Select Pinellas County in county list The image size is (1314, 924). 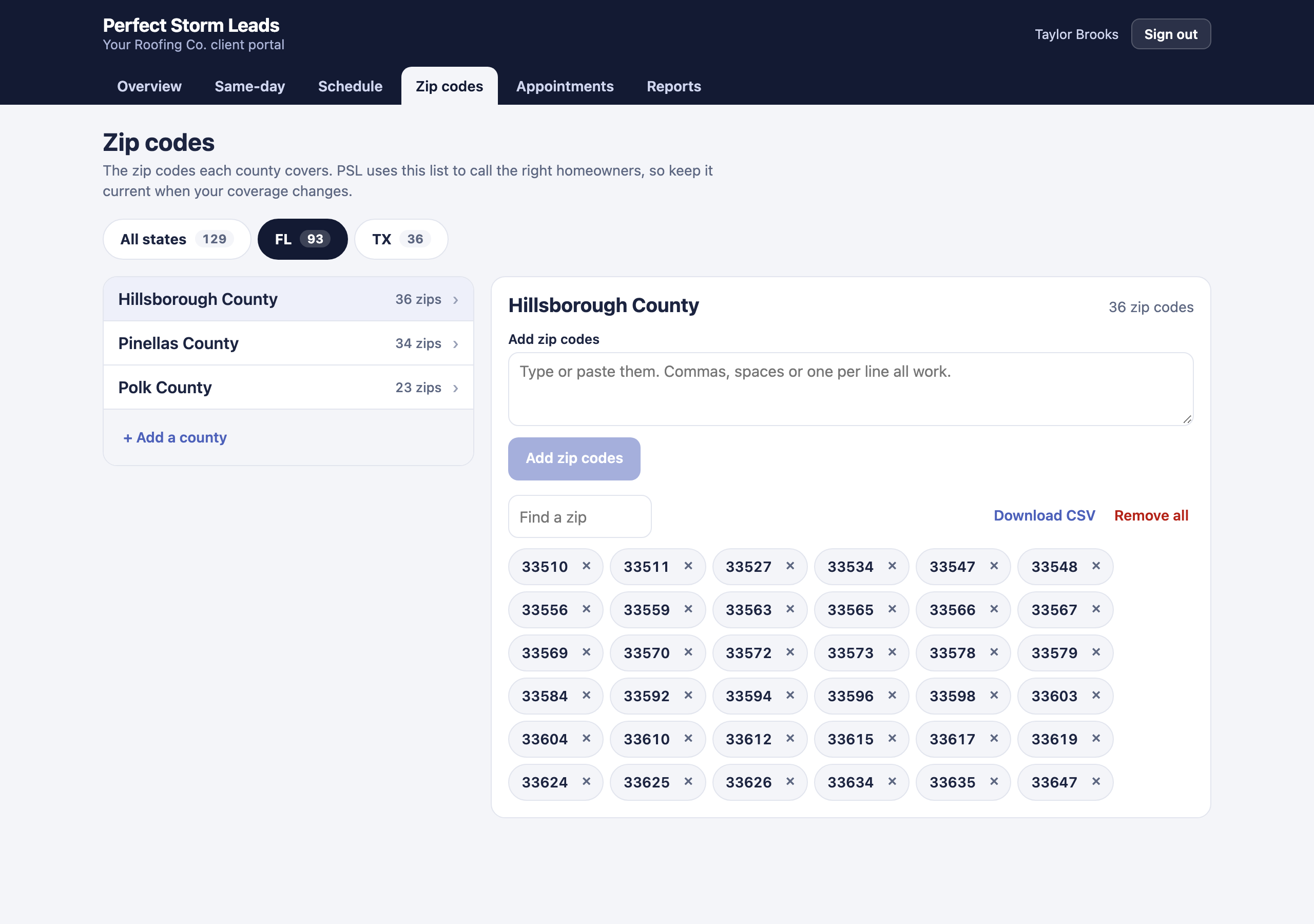(x=288, y=343)
